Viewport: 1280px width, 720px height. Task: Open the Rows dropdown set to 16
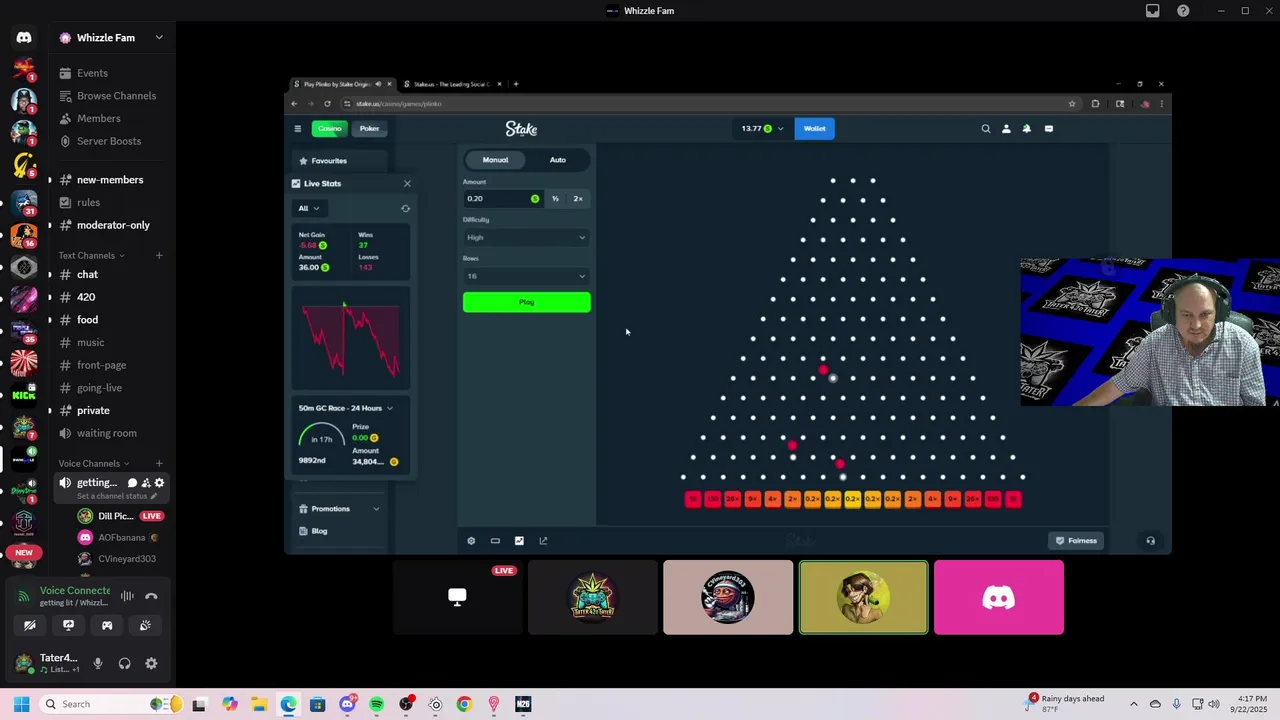tap(526, 276)
